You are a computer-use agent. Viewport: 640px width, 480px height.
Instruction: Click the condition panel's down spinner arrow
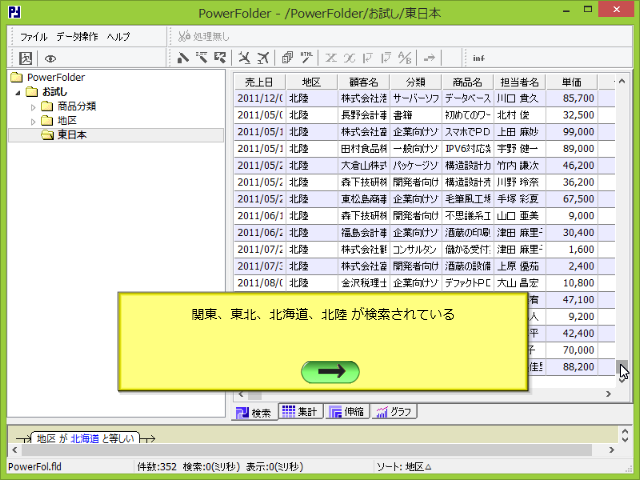(624, 440)
